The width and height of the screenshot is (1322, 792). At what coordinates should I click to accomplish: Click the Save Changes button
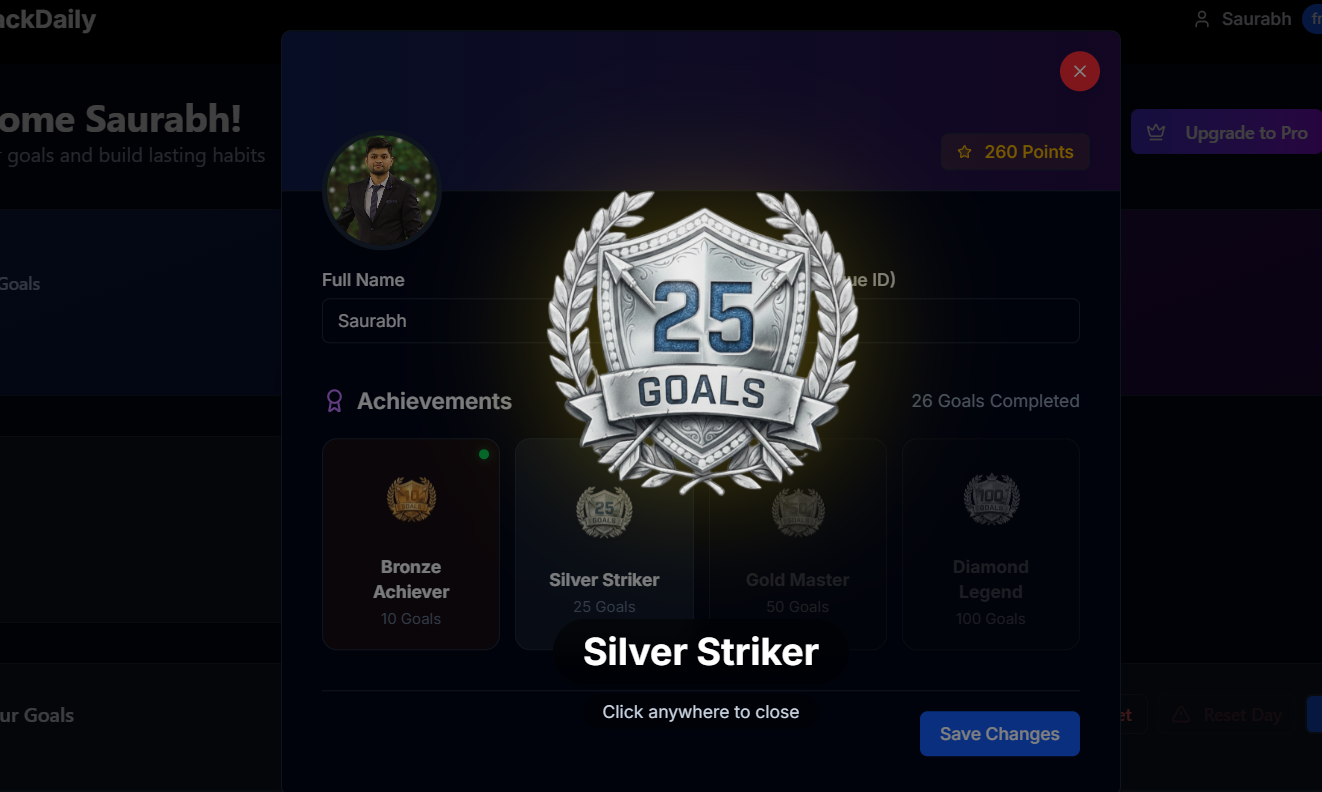click(x=1000, y=734)
